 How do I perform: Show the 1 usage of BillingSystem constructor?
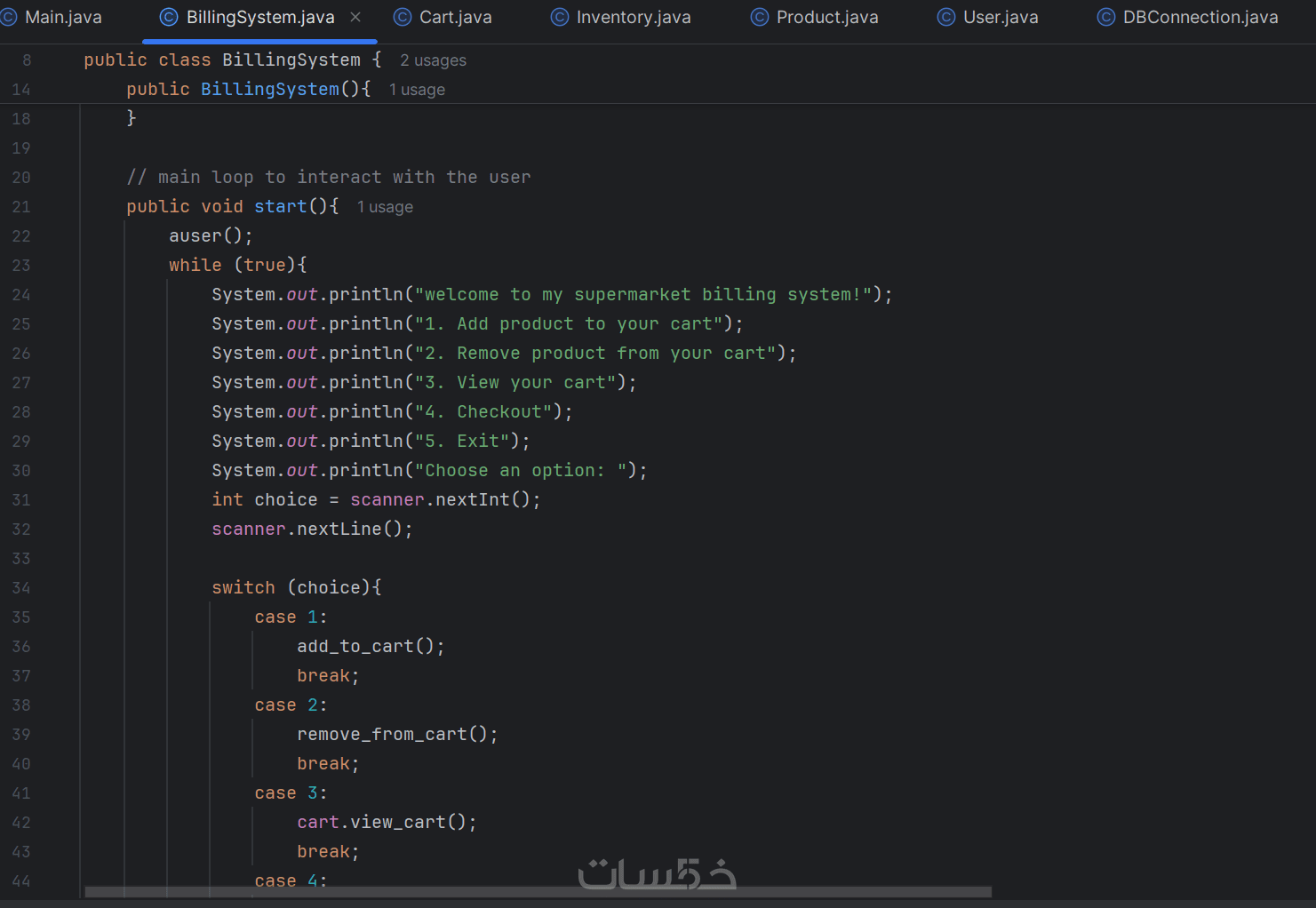point(417,90)
